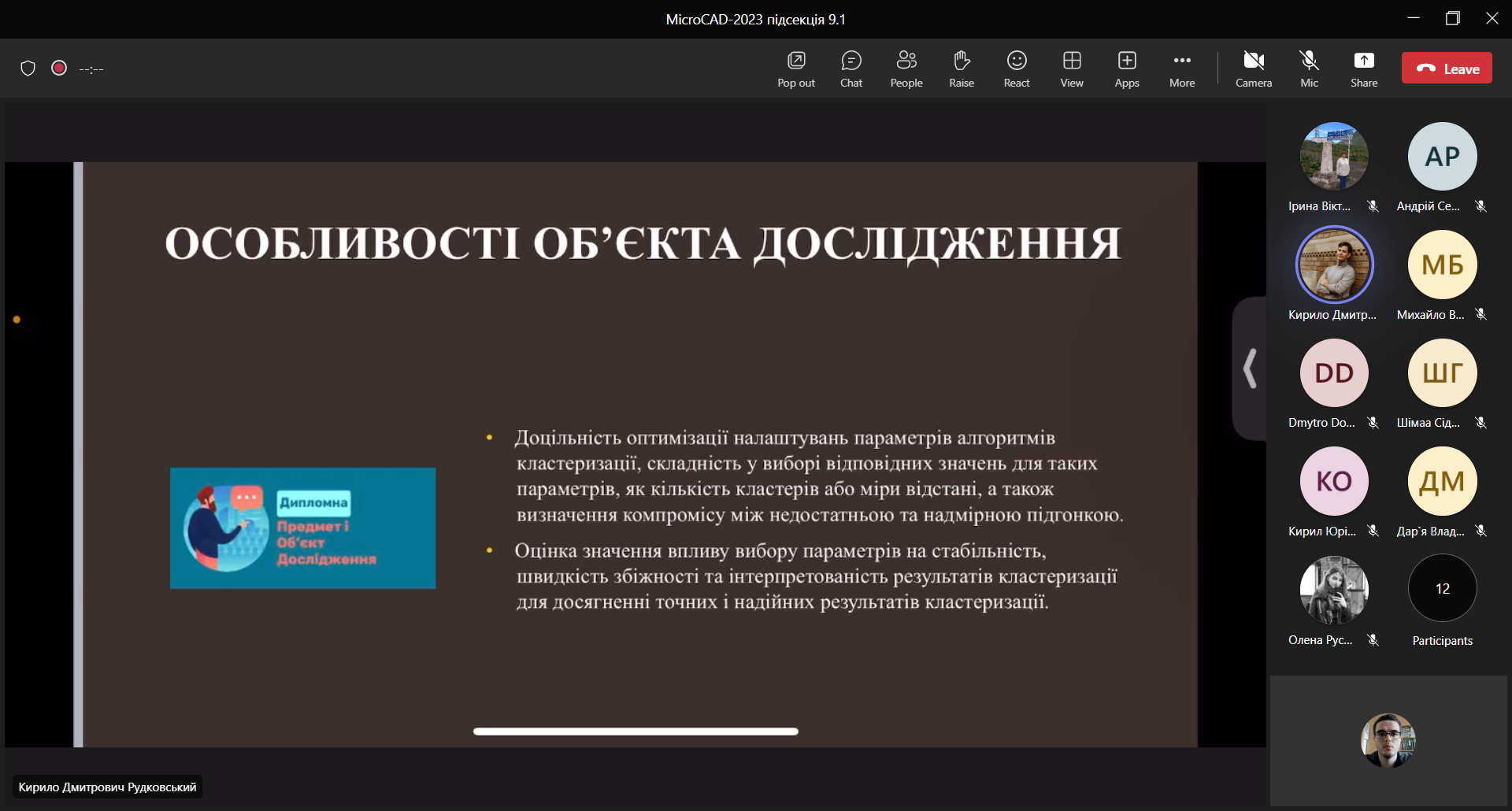Pop out the meeting window
The image size is (1512, 811).
(795, 69)
